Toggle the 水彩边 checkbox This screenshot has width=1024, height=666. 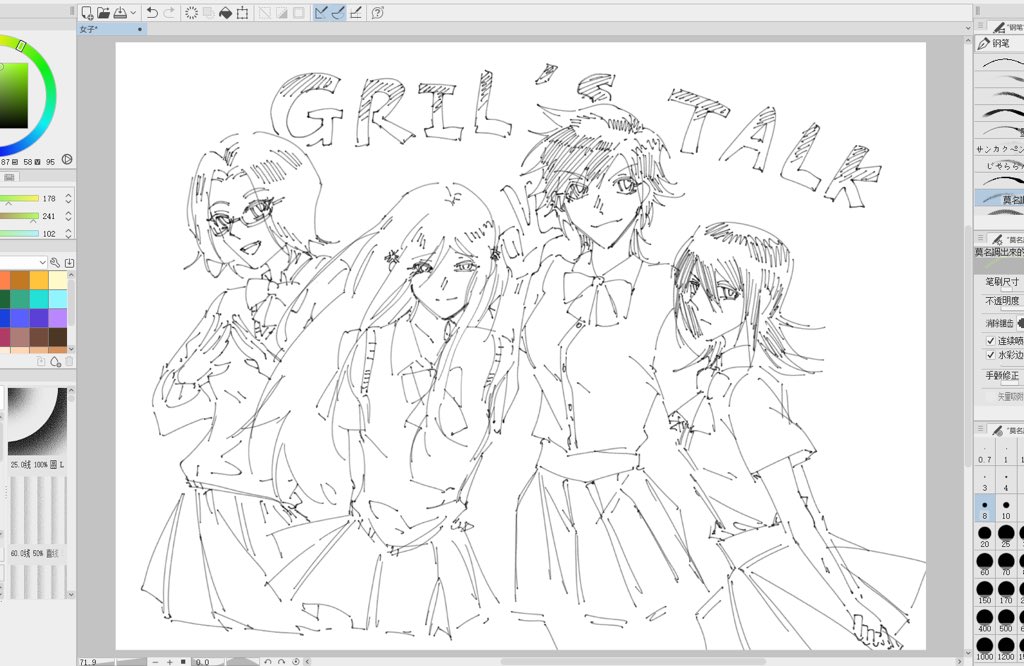[990, 355]
